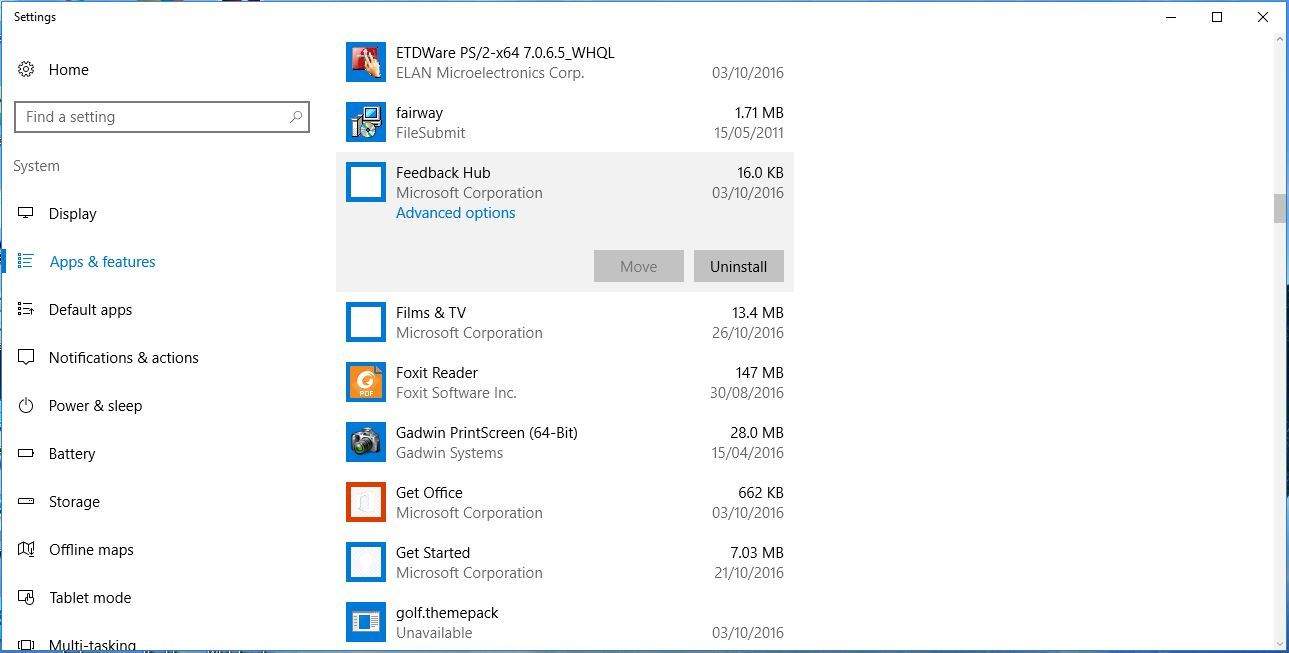Select the Gadwin PrintScreen (64-Bit) entry name
This screenshot has height=653, width=1289.
coord(487,432)
